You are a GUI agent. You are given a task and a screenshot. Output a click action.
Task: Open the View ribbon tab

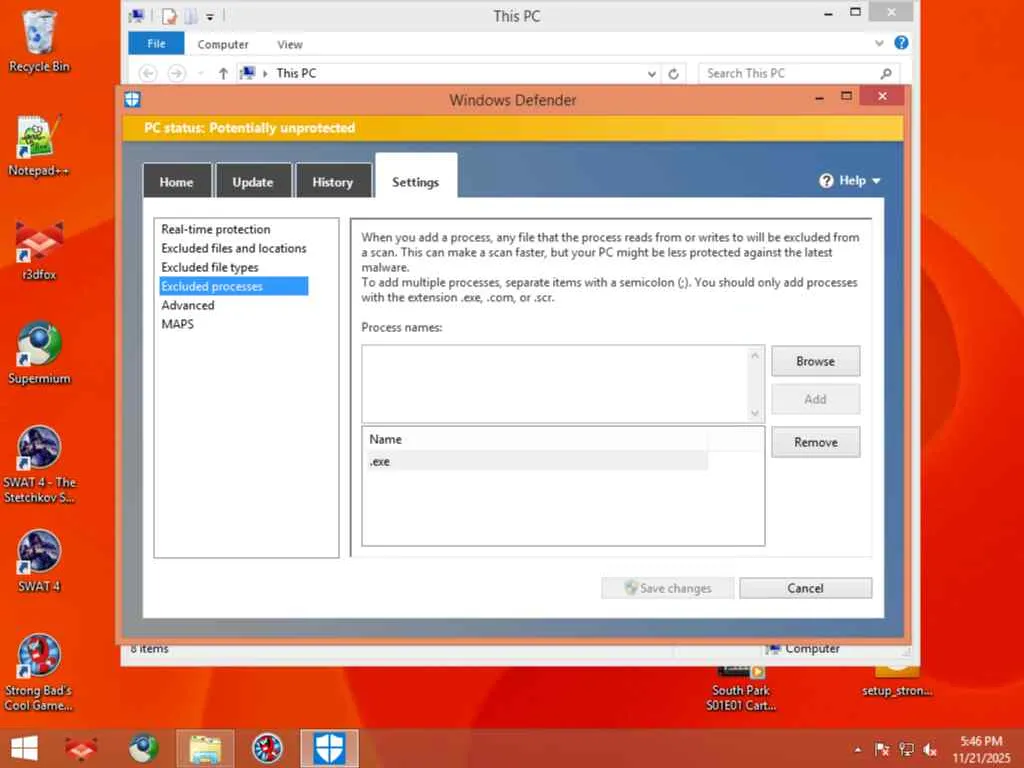tap(289, 44)
